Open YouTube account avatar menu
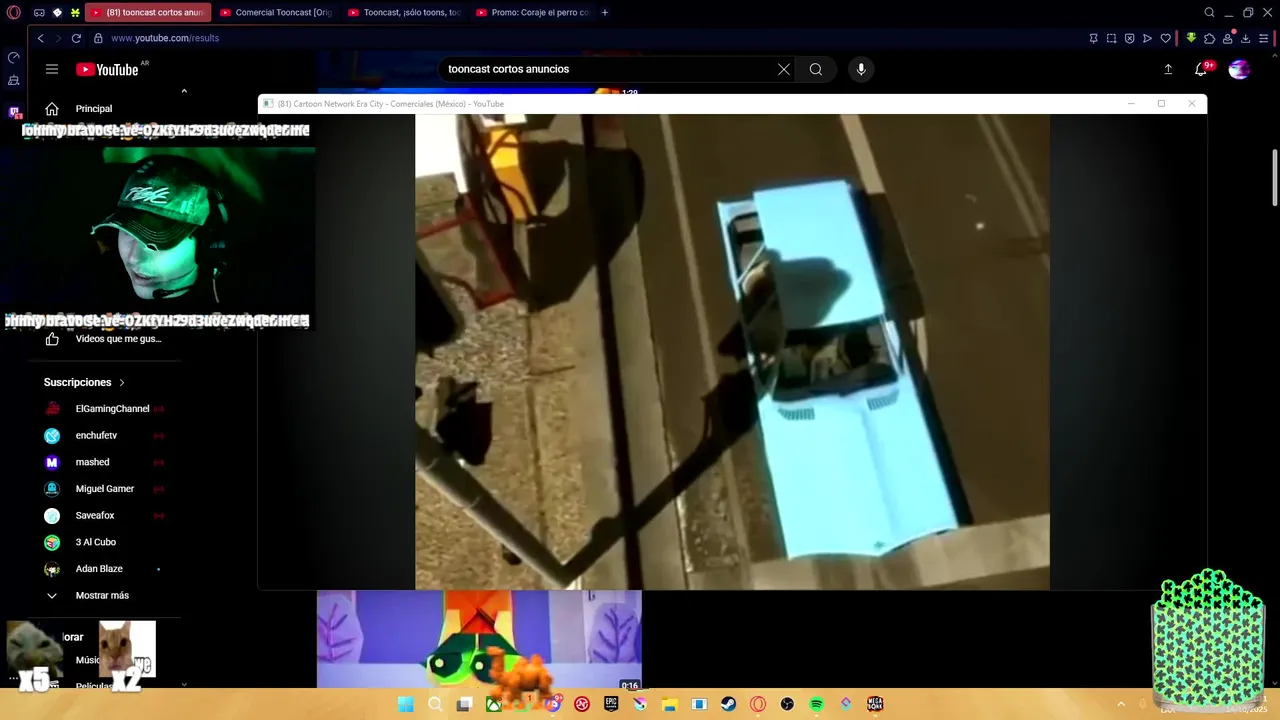Viewport: 1280px width, 720px height. pyautogui.click(x=1239, y=69)
